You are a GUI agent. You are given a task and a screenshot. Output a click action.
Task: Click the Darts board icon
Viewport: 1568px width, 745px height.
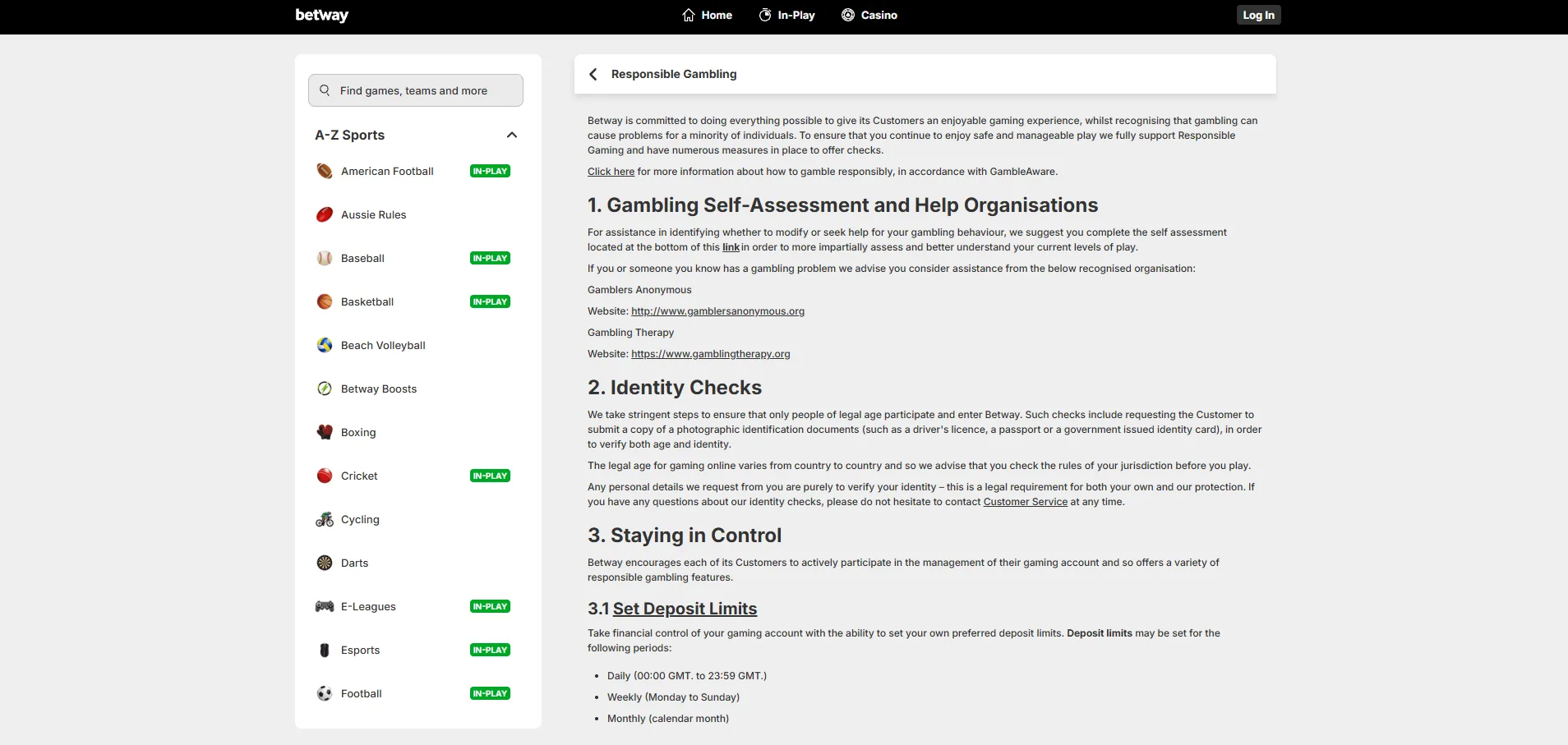click(325, 563)
